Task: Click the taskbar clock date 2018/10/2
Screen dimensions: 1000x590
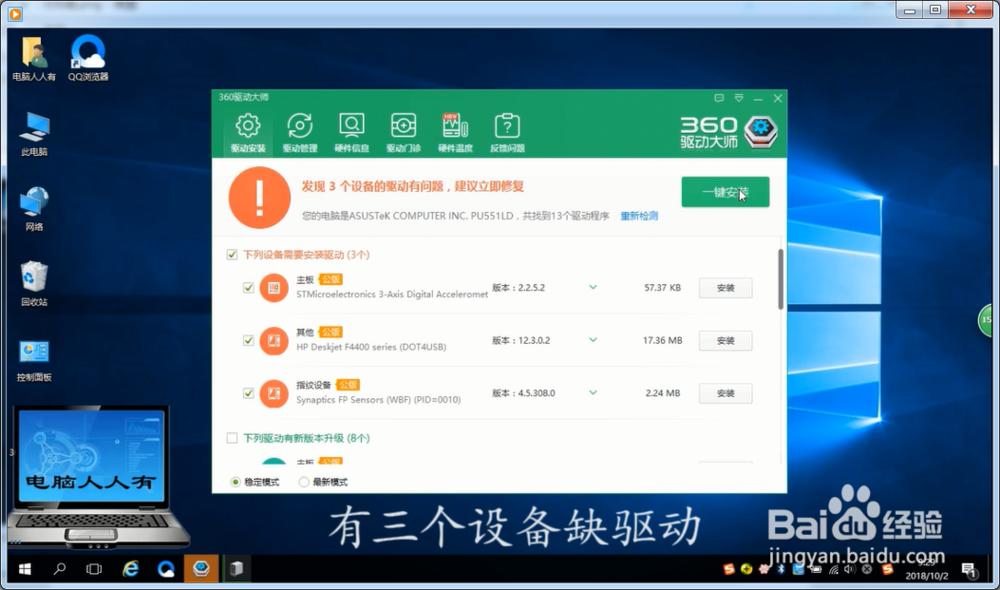Action: [x=927, y=576]
